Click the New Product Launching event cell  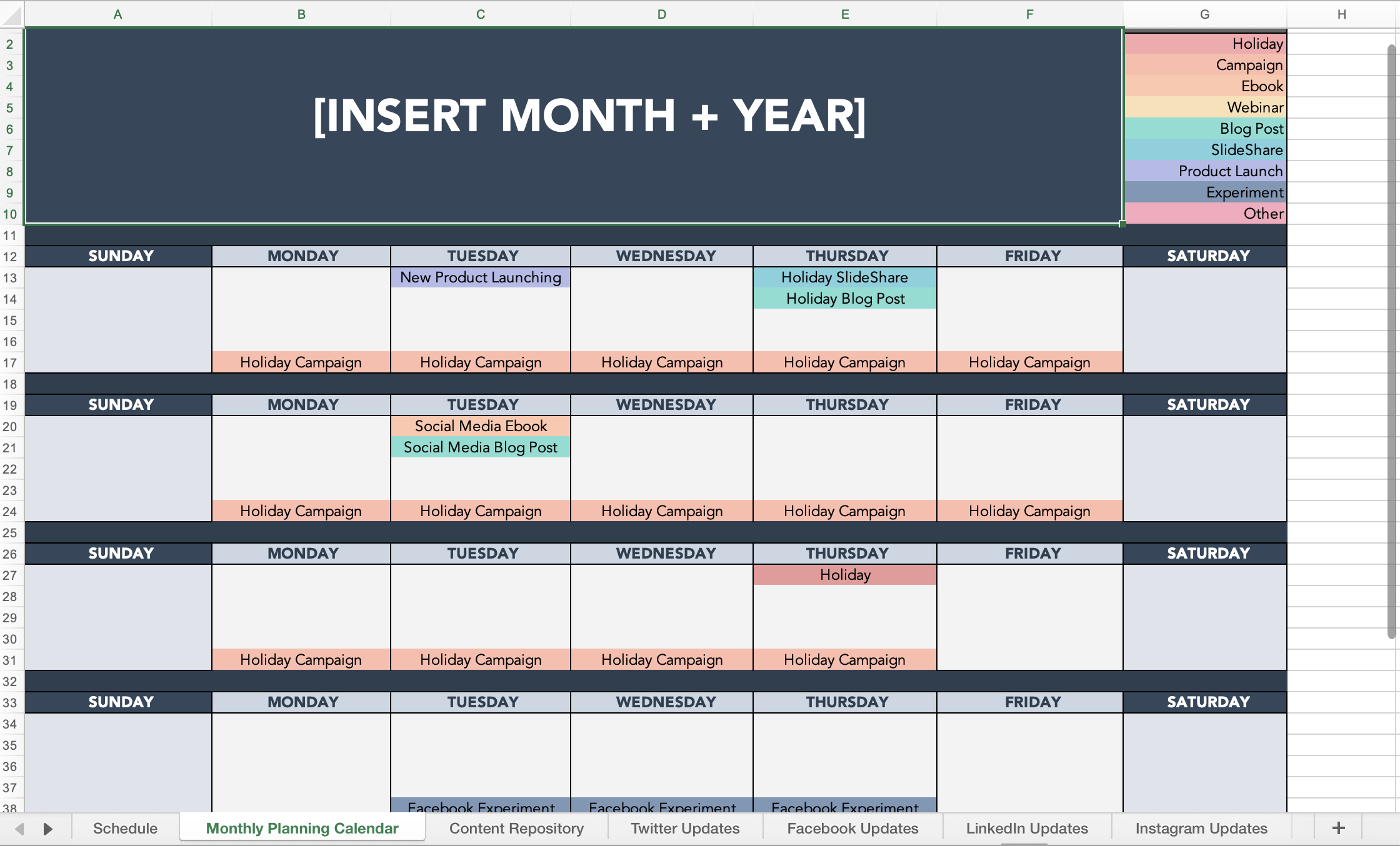point(482,278)
